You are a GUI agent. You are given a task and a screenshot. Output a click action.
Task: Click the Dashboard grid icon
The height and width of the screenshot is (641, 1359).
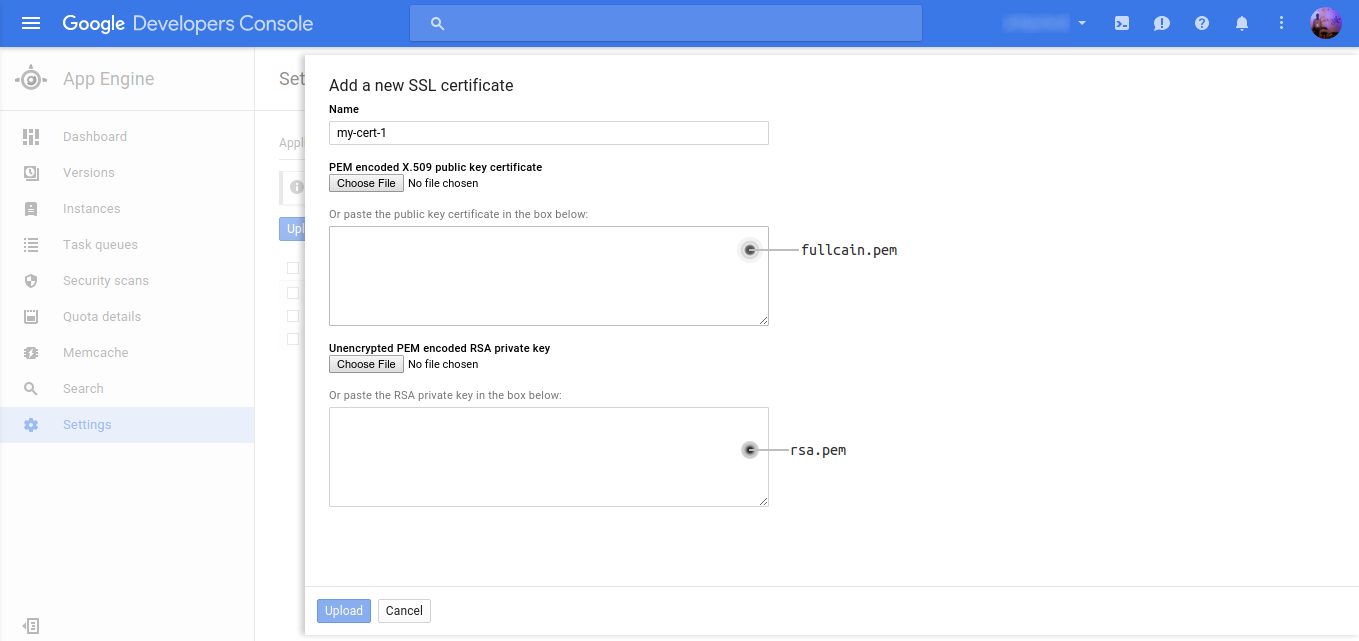tap(31, 137)
